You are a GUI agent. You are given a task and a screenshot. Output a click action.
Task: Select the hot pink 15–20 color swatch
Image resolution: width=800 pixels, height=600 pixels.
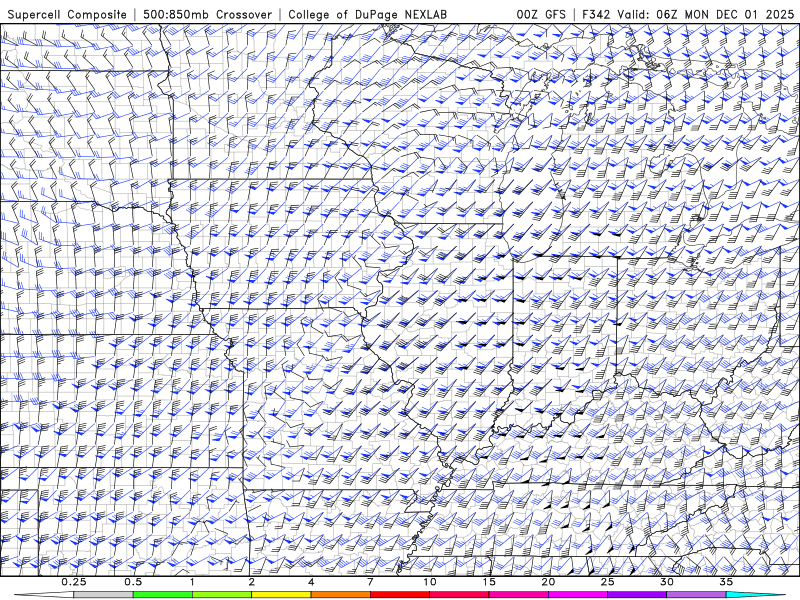point(518,595)
